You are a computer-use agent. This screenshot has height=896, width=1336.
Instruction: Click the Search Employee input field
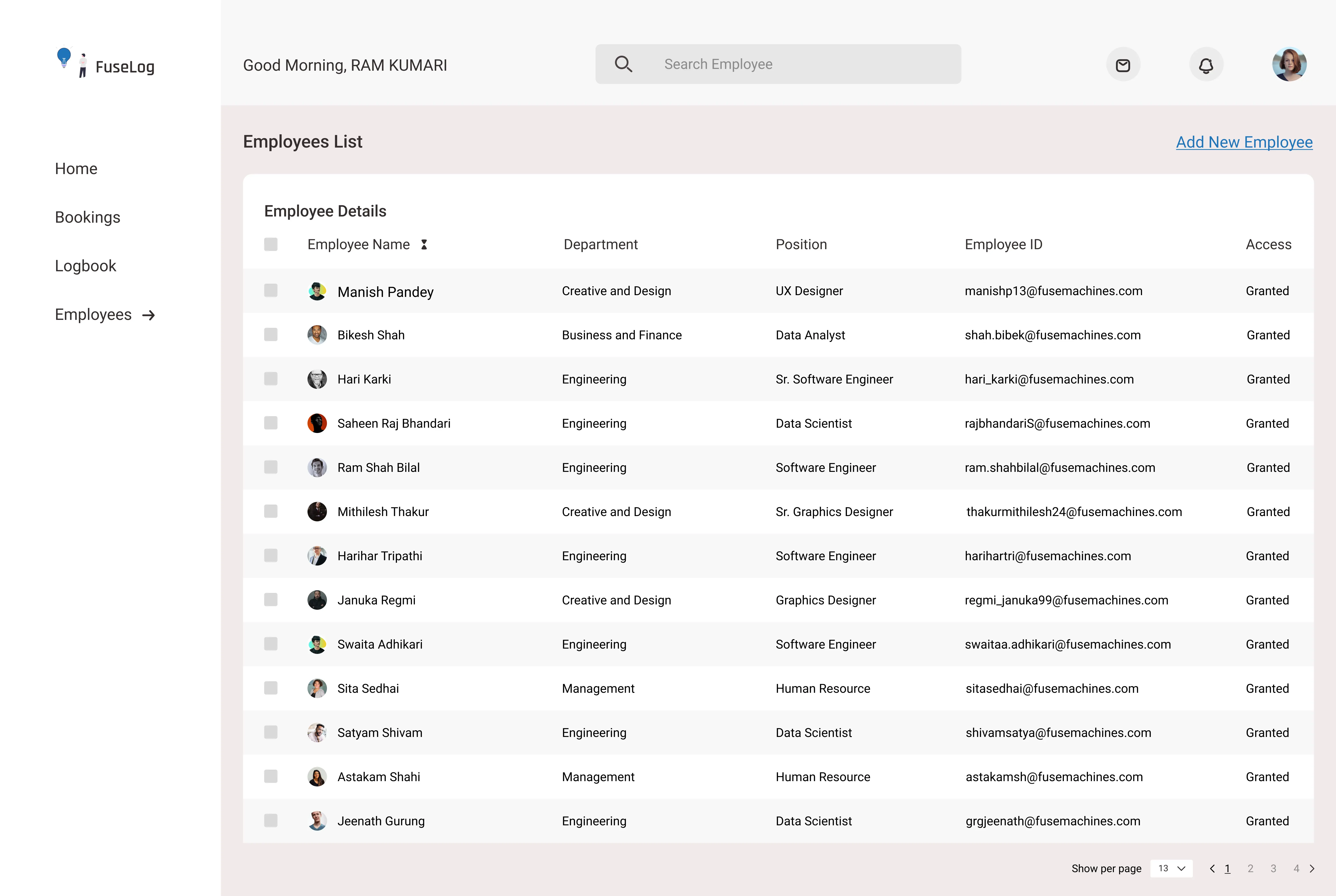point(778,64)
